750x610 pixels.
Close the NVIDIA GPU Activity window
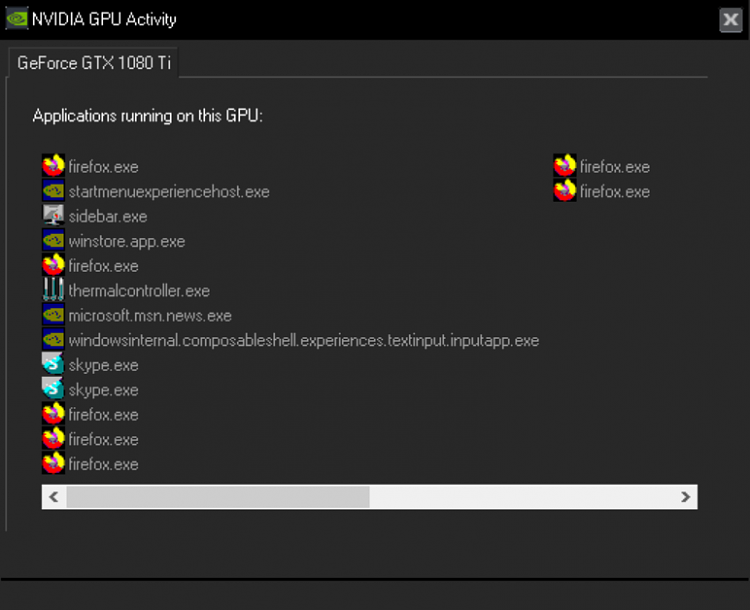point(731,20)
